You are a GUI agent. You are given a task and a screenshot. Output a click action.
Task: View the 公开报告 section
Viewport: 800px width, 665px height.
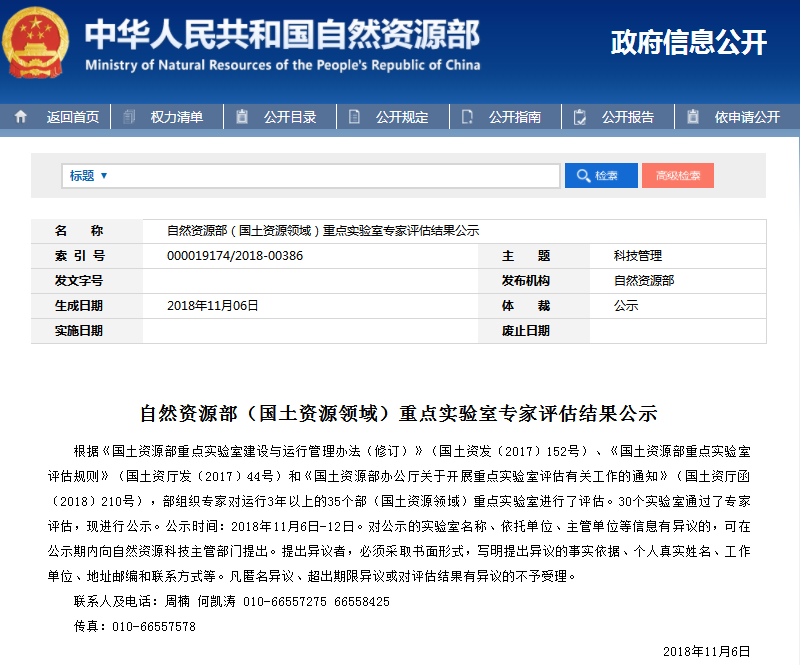click(x=628, y=117)
